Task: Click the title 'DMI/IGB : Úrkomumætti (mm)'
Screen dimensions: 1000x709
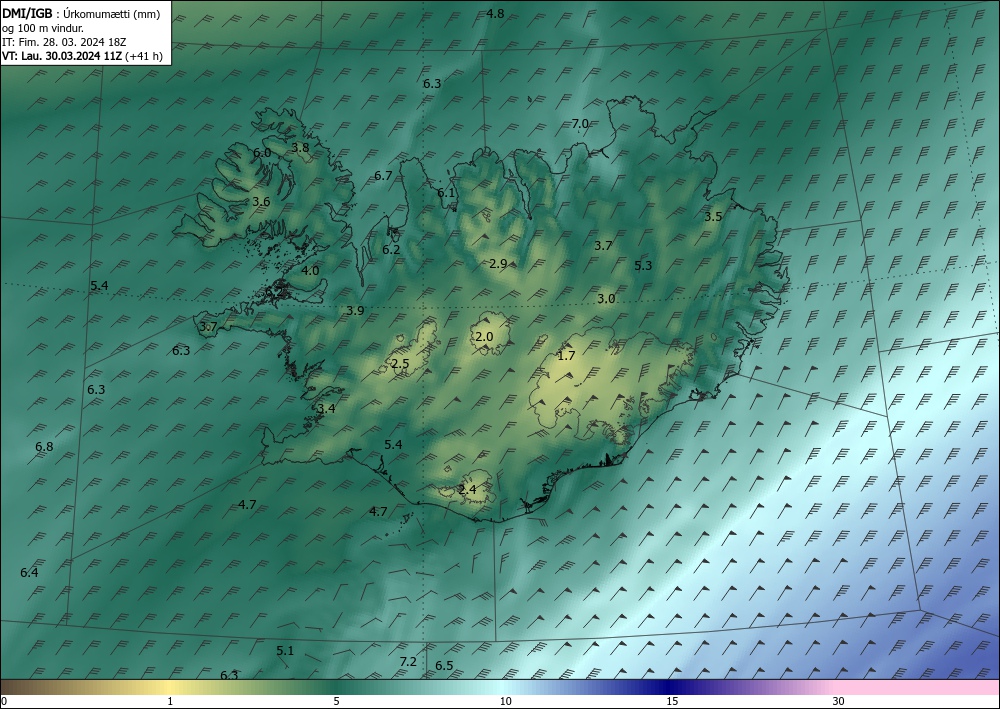Action: [x=81, y=13]
